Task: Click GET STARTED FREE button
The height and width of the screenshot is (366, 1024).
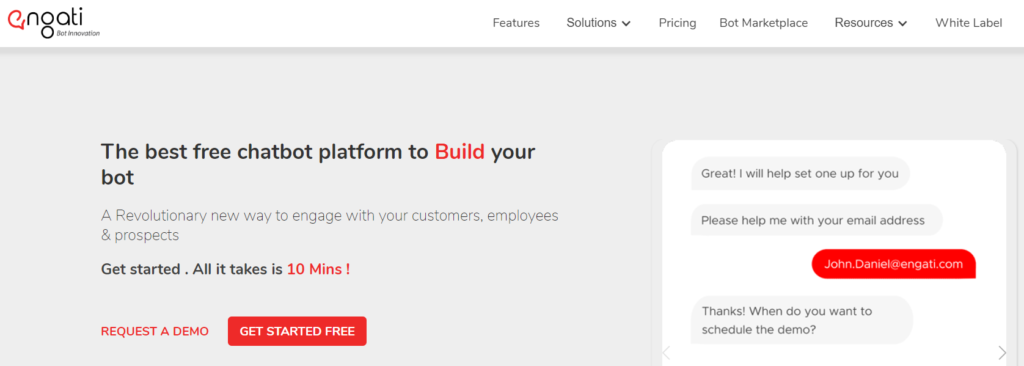Action: tap(297, 331)
